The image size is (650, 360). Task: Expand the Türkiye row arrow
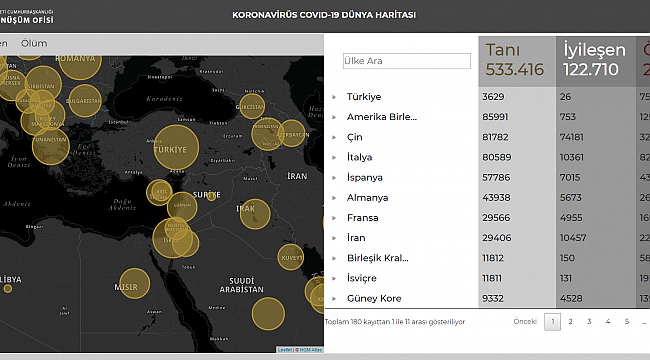pos(334,97)
